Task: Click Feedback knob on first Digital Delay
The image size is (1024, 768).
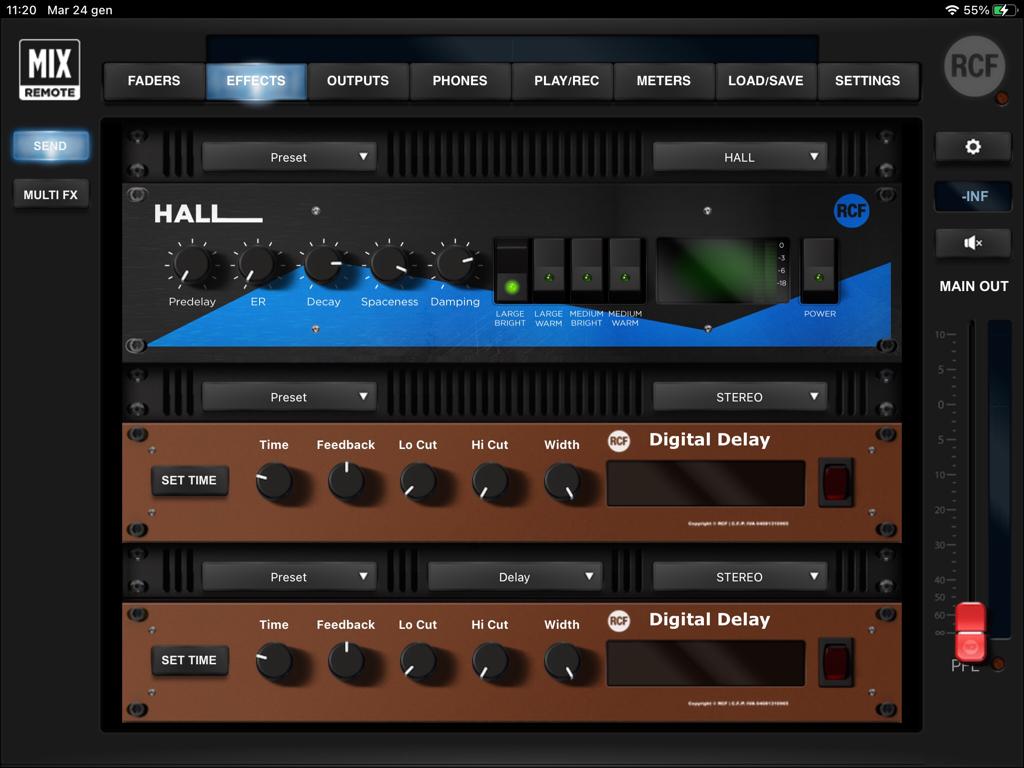Action: (346, 482)
